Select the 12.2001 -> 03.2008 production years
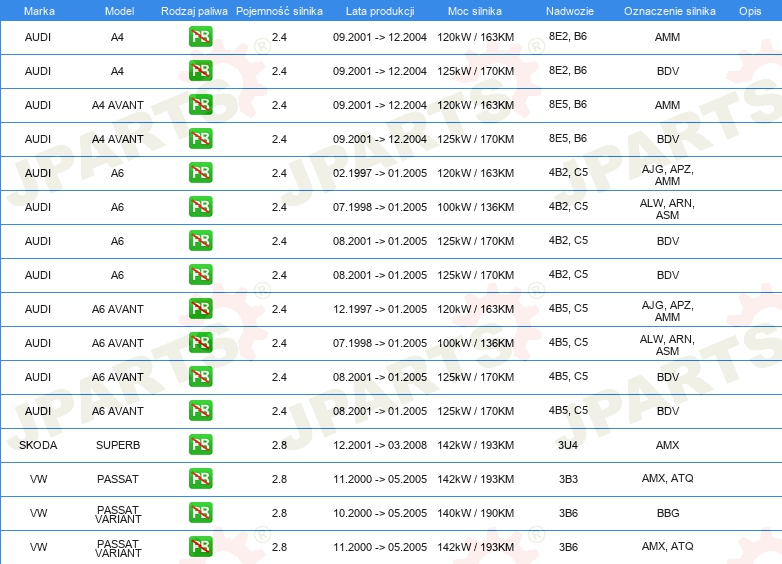The image size is (782, 564). tap(380, 445)
